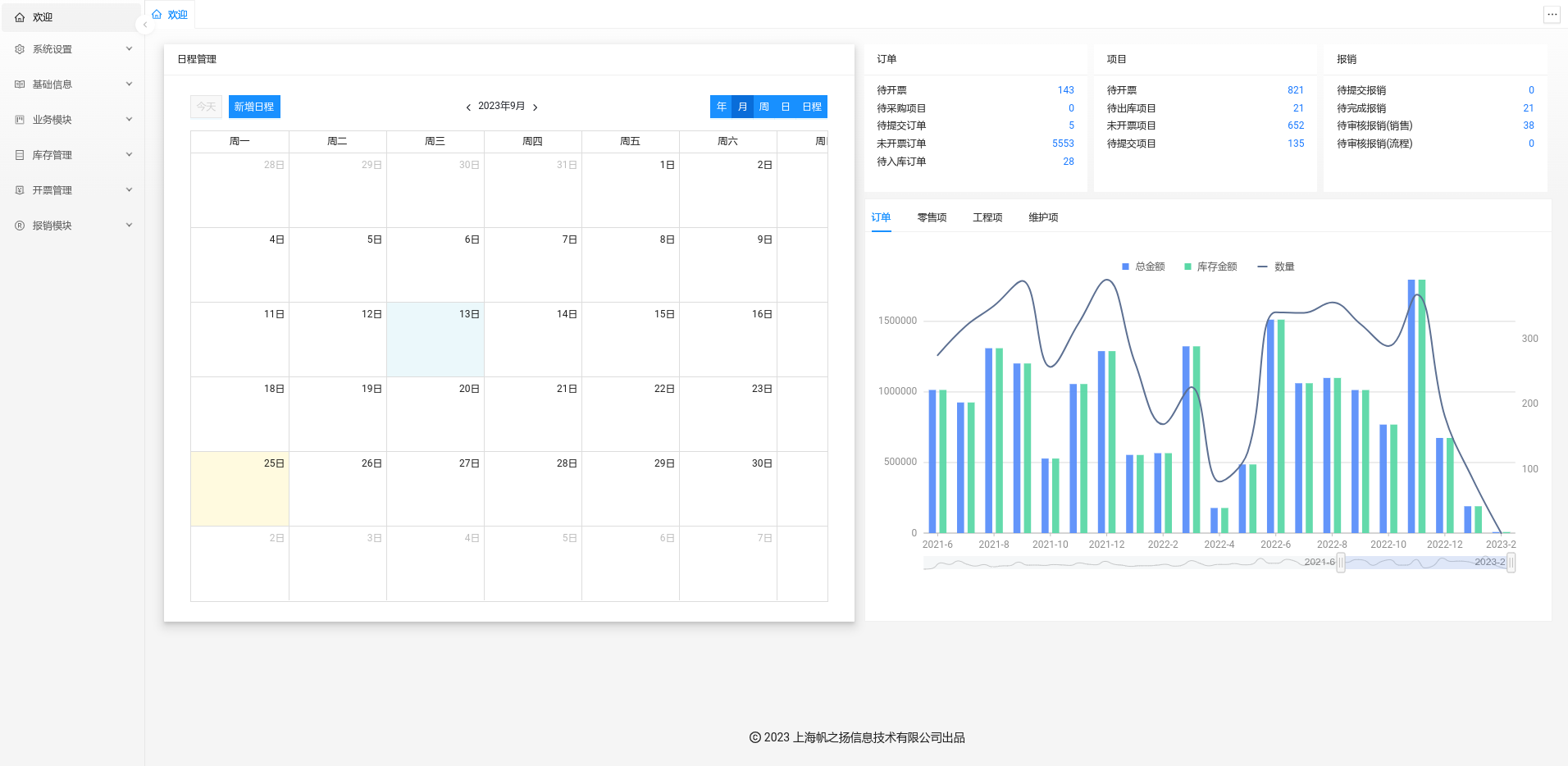This screenshot has width=1568, height=766.
Task: Open project 待开票 count 821
Action: pyautogui.click(x=1296, y=90)
